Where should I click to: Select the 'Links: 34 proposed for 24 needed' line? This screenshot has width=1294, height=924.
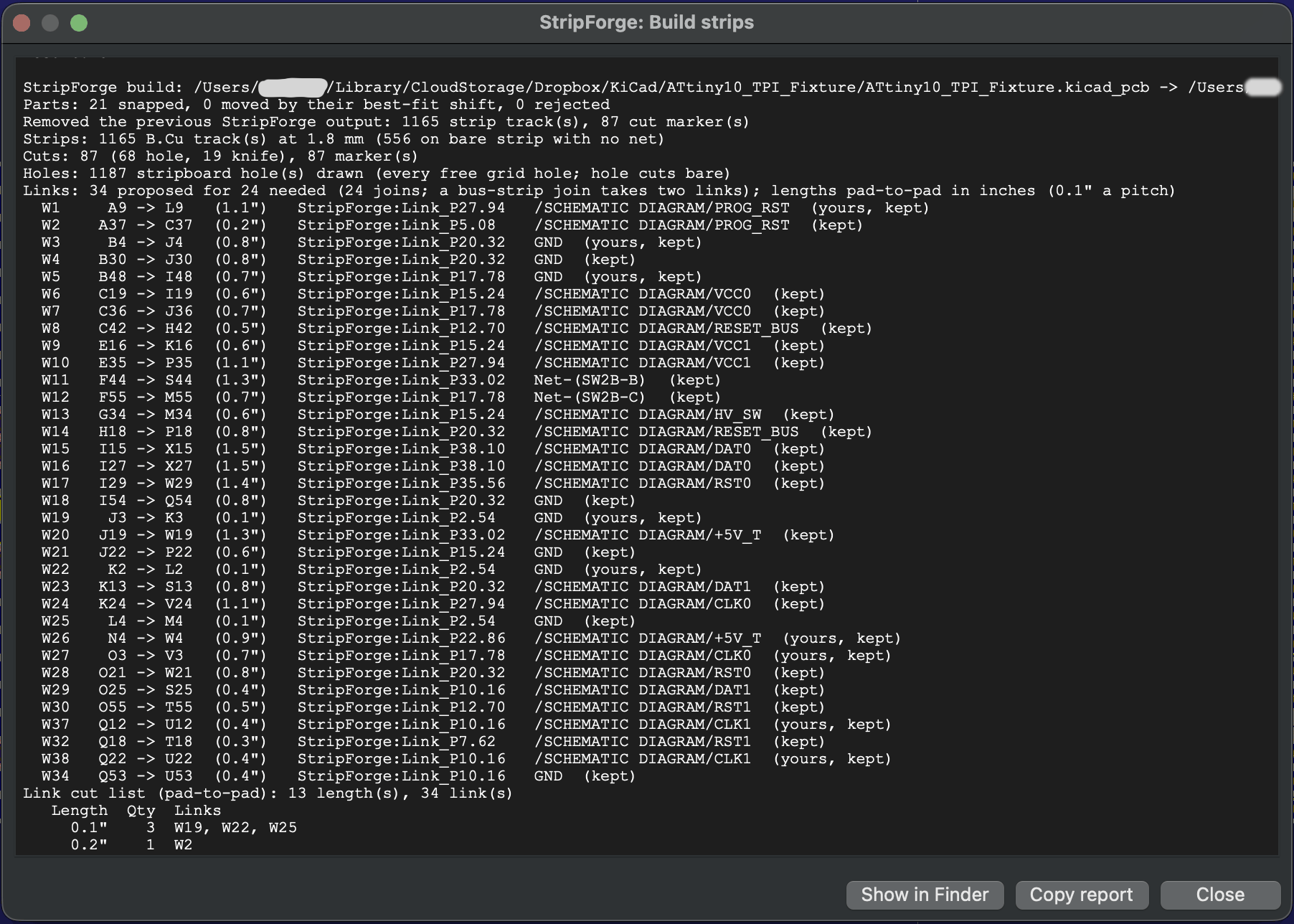(x=599, y=191)
